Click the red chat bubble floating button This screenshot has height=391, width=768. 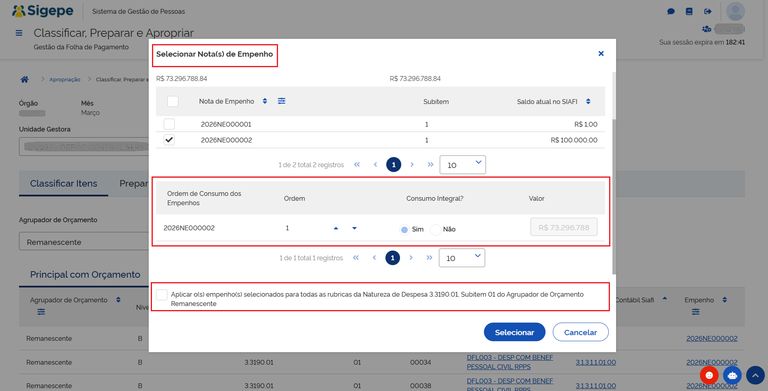[709, 375]
